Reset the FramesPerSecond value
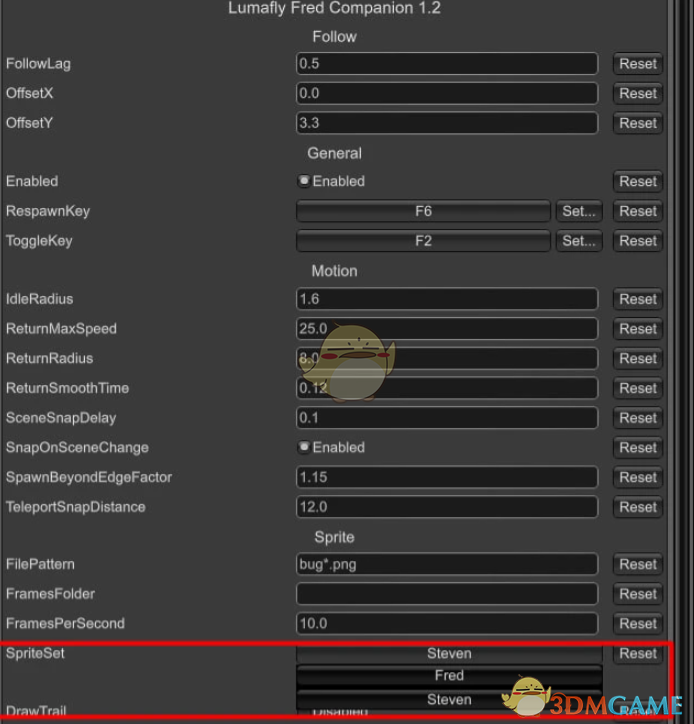This screenshot has height=724, width=694. (x=638, y=623)
